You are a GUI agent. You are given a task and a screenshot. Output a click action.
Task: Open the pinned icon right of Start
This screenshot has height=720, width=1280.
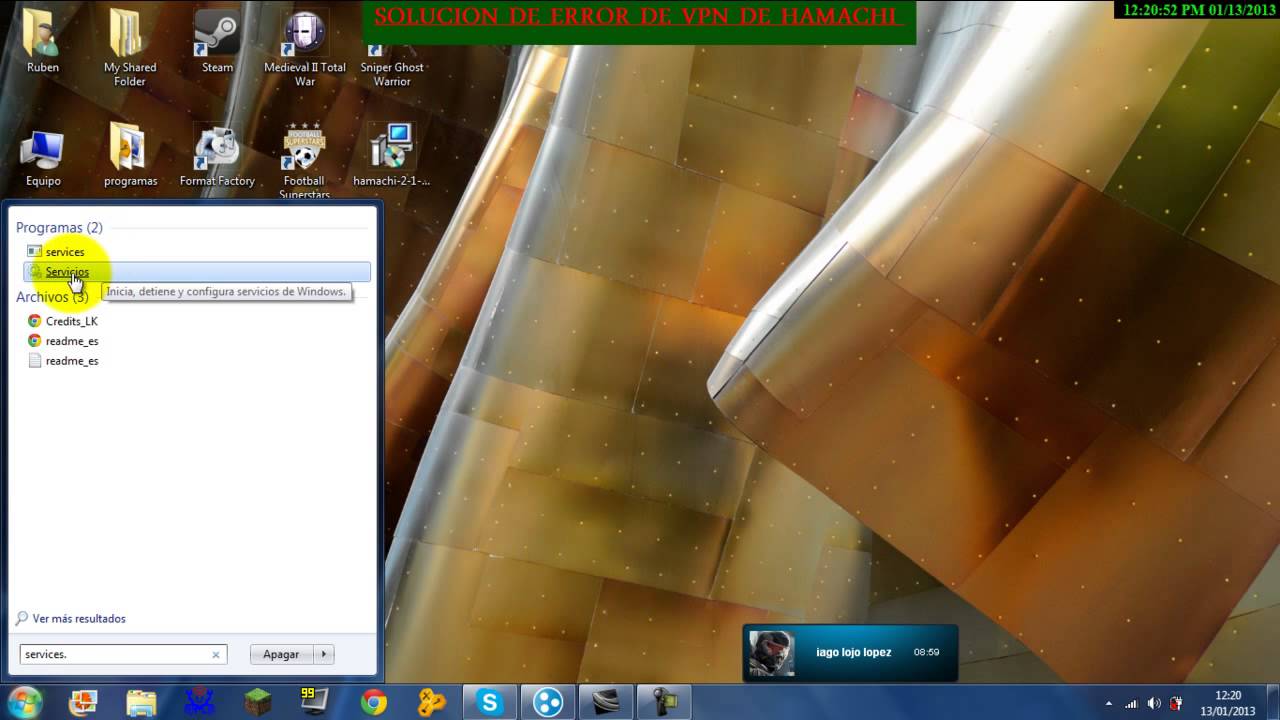[x=82, y=702]
